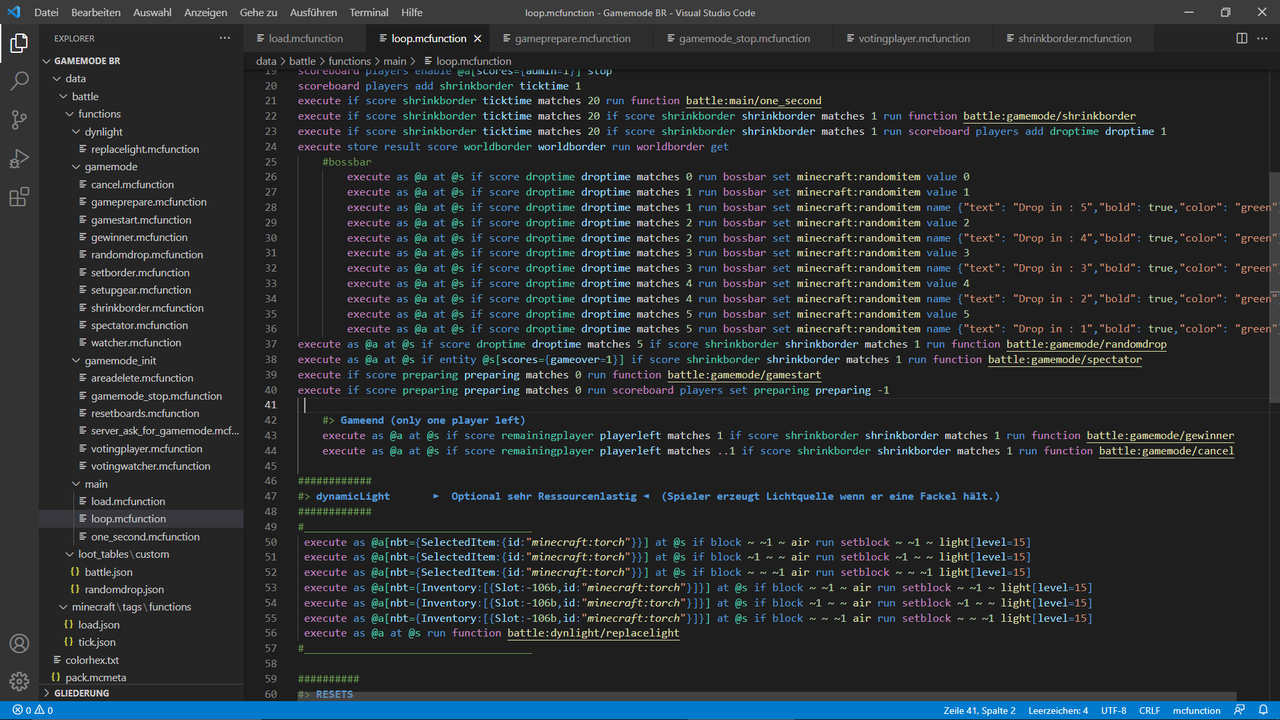
Task: Switch to votingplayer.mcfunction tab
Action: [914, 38]
